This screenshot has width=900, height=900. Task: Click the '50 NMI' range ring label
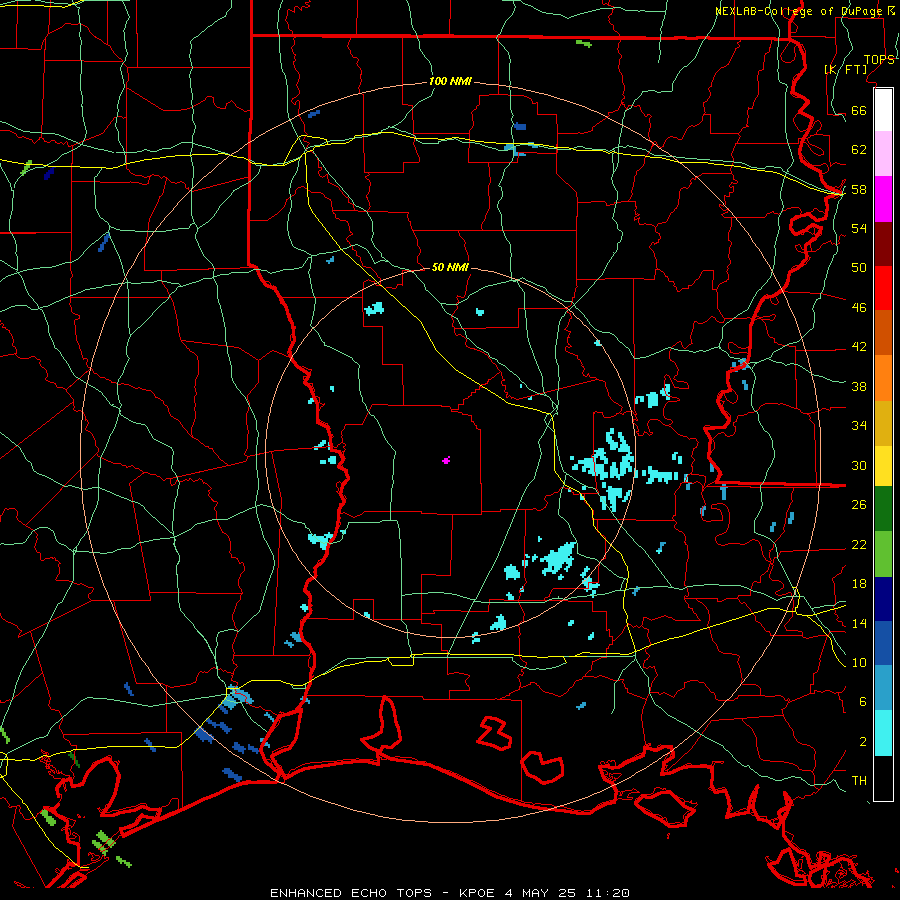451,267
